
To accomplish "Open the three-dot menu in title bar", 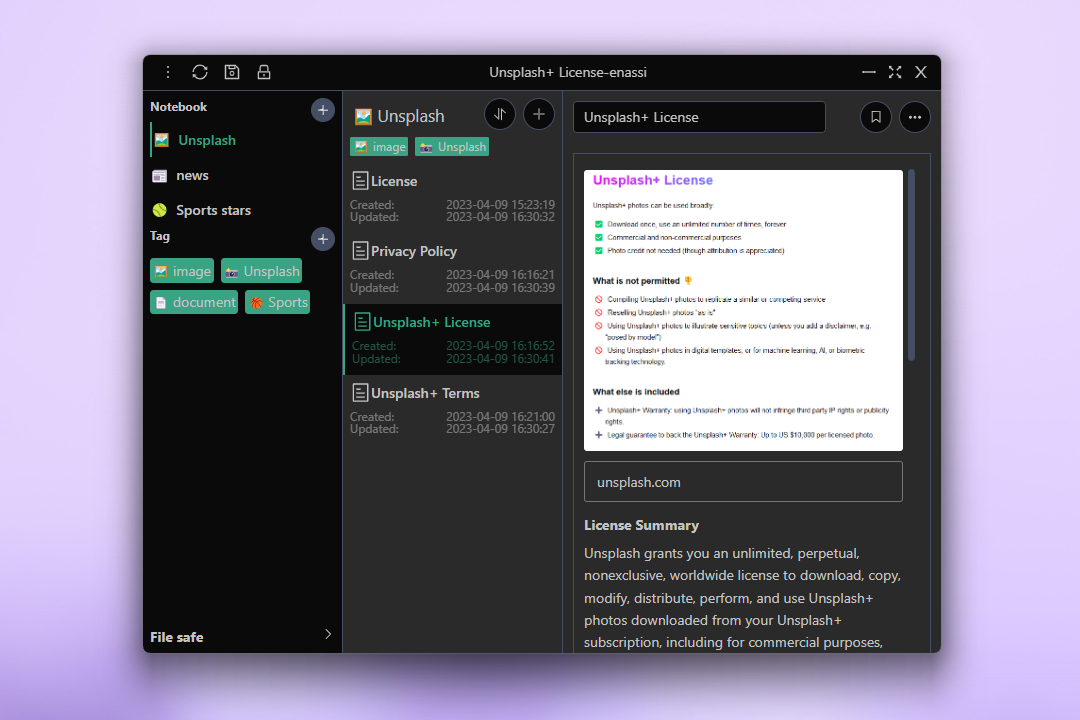I will [x=167, y=72].
